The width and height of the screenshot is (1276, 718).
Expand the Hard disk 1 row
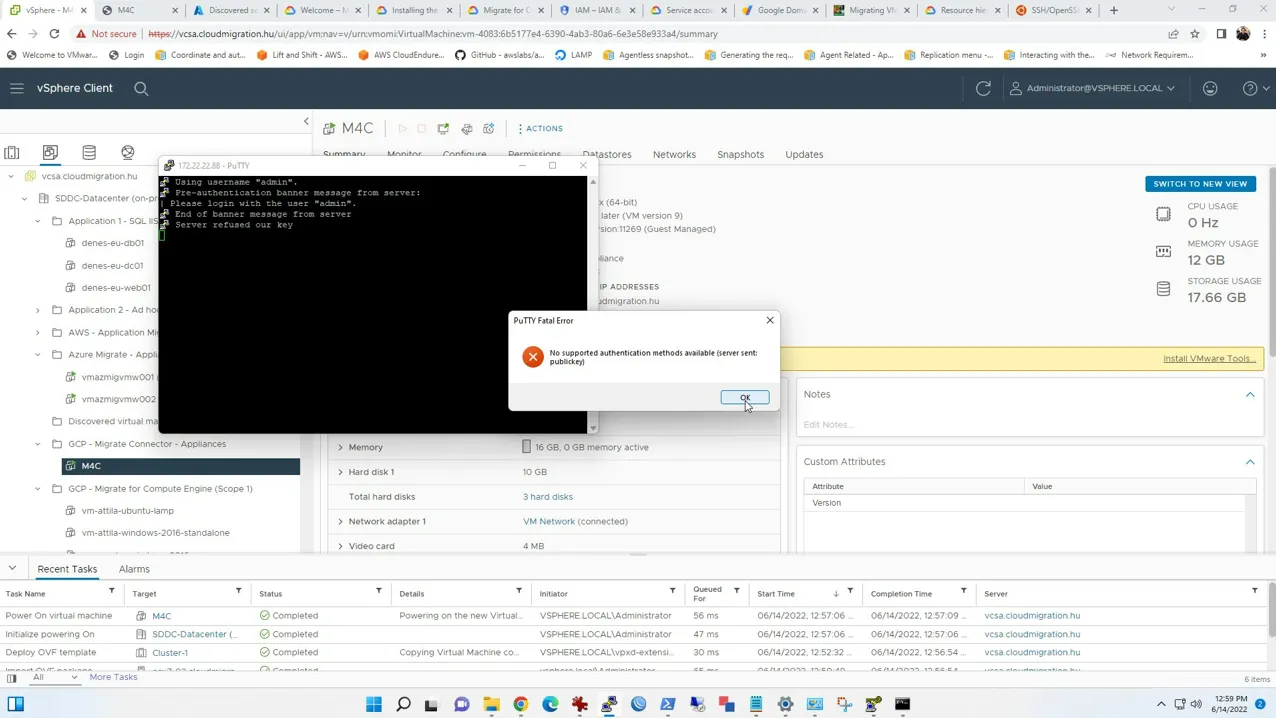click(340, 472)
